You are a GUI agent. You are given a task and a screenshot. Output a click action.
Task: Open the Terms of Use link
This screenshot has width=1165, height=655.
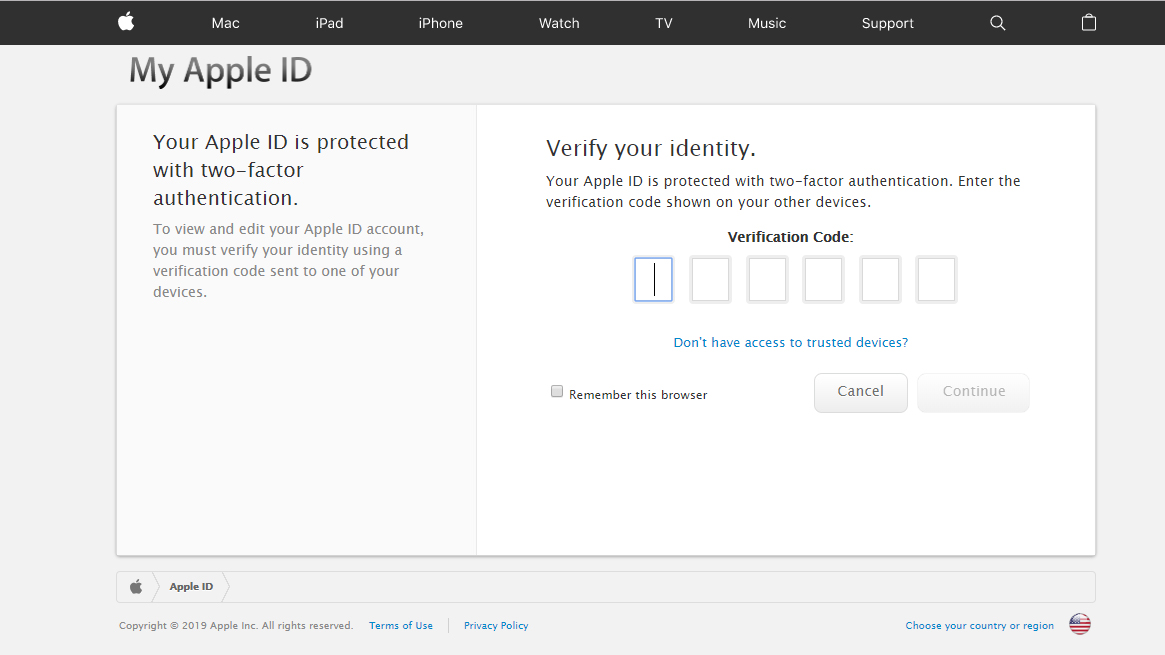pos(400,625)
